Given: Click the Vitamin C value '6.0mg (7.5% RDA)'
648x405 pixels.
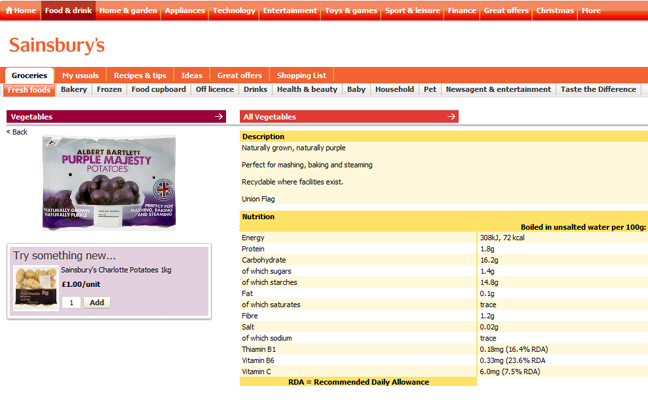Looking at the screenshot, I should pos(510,372).
